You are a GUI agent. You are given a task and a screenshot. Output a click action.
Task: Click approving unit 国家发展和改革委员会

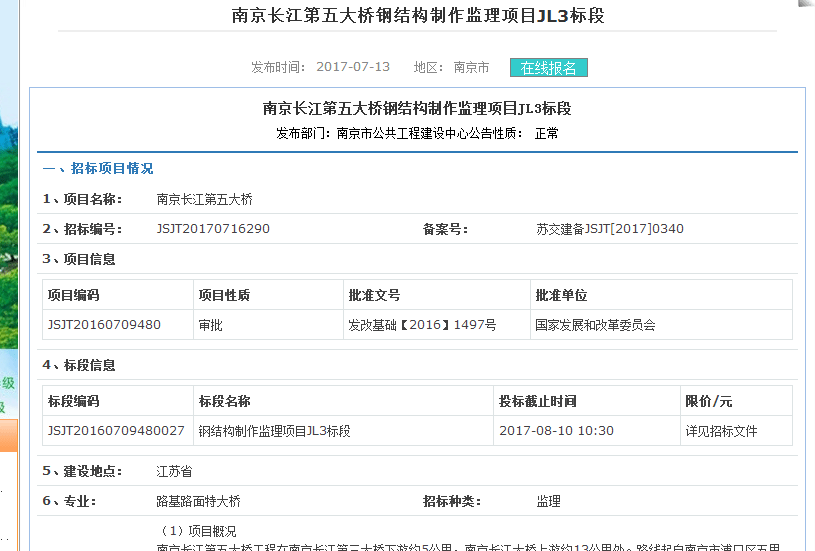tap(596, 325)
